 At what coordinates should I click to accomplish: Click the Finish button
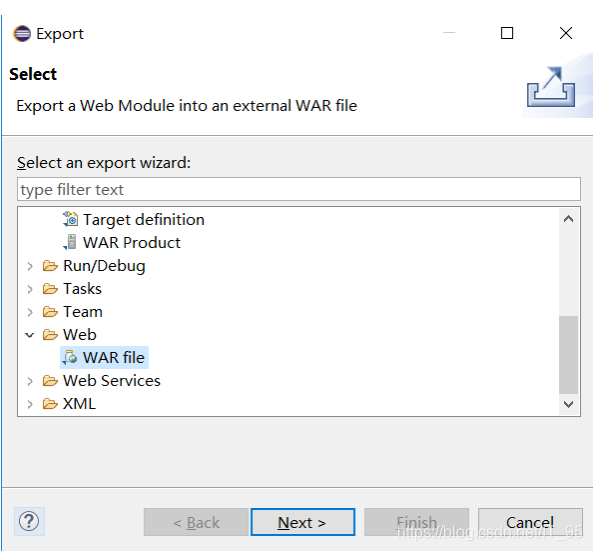coord(416,522)
